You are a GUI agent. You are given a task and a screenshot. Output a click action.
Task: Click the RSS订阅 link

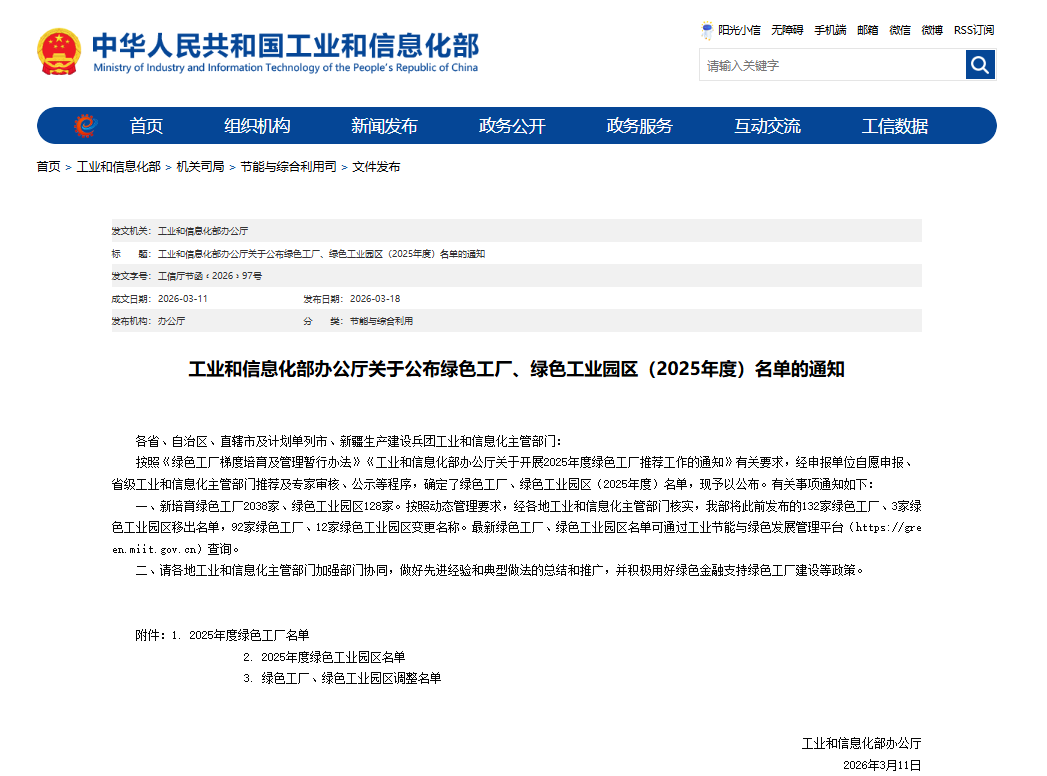point(974,30)
